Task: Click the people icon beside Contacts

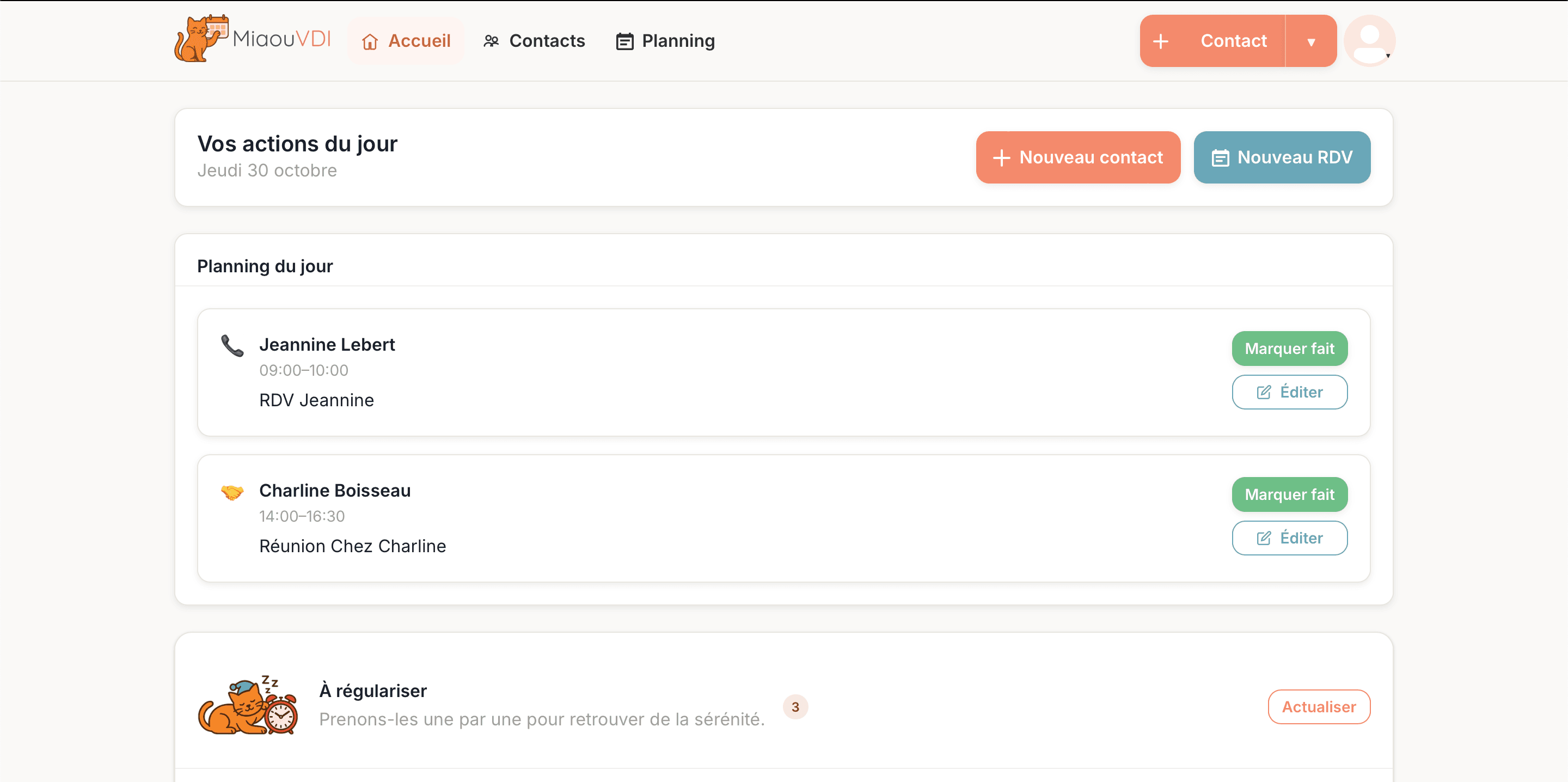Action: (490, 41)
